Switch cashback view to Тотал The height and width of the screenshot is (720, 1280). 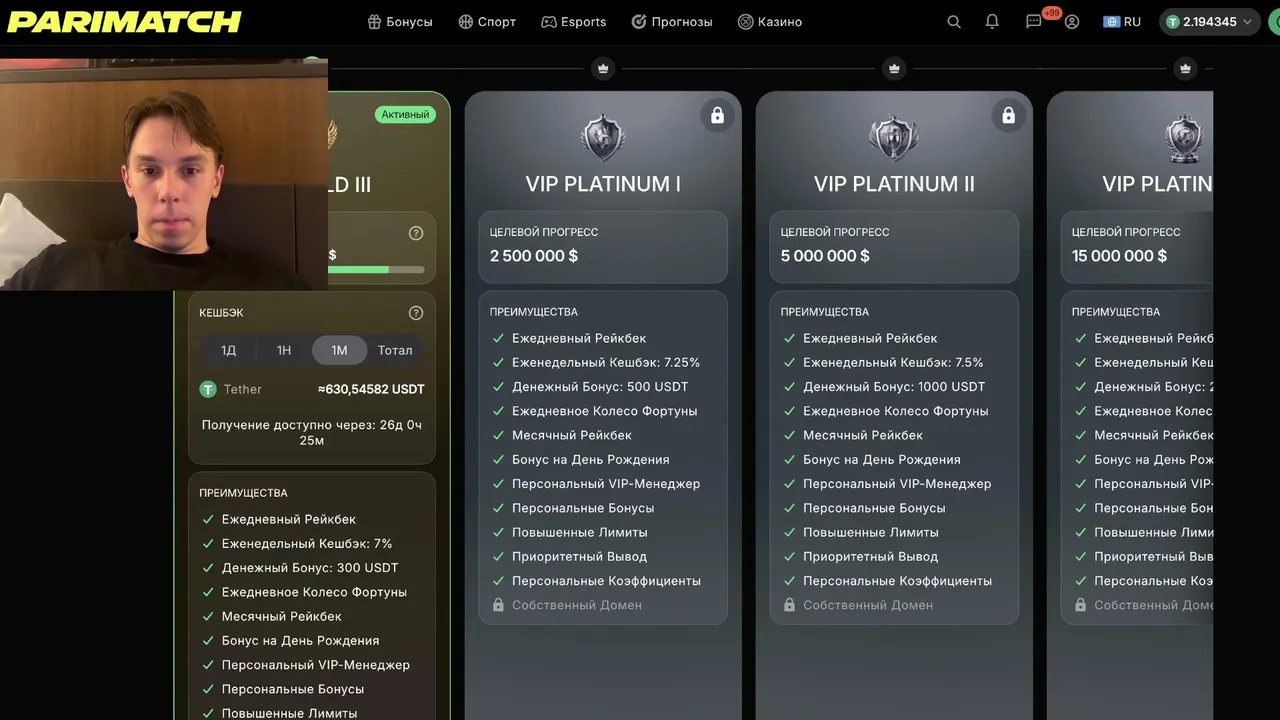[x=395, y=350]
